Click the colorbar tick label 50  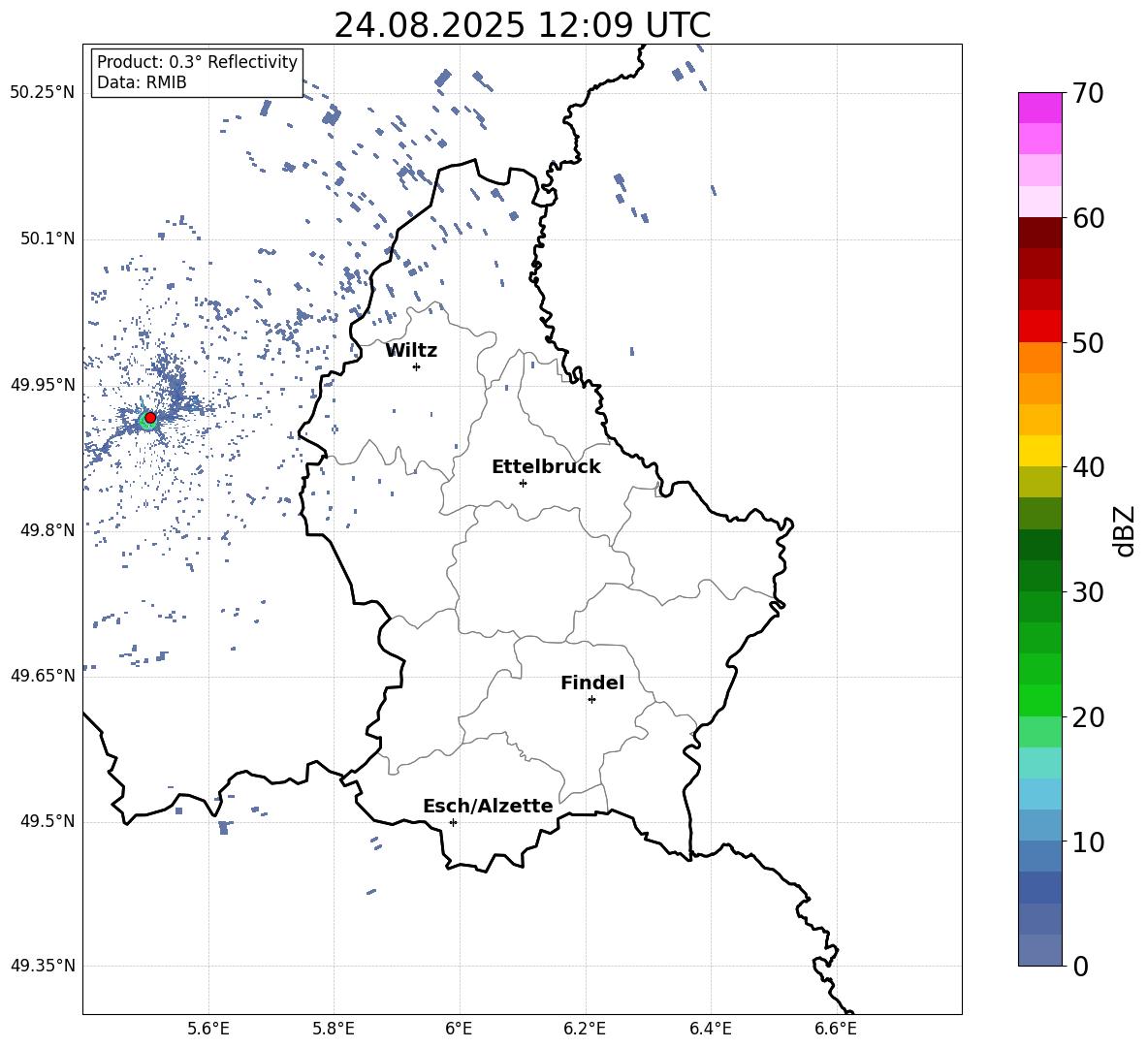(x=1088, y=343)
